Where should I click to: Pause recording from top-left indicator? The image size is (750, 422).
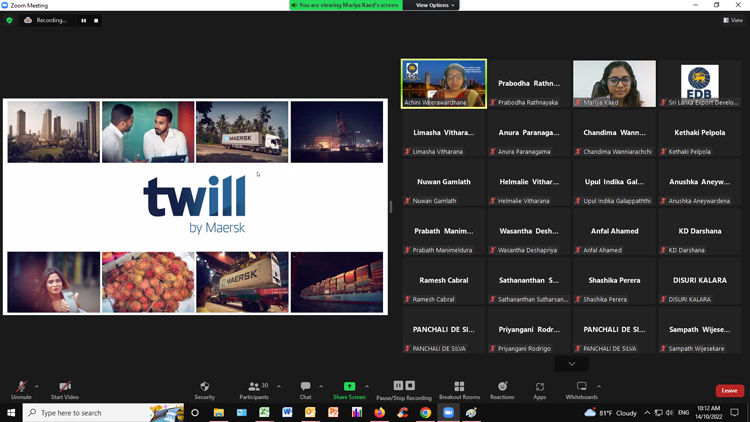coord(84,21)
